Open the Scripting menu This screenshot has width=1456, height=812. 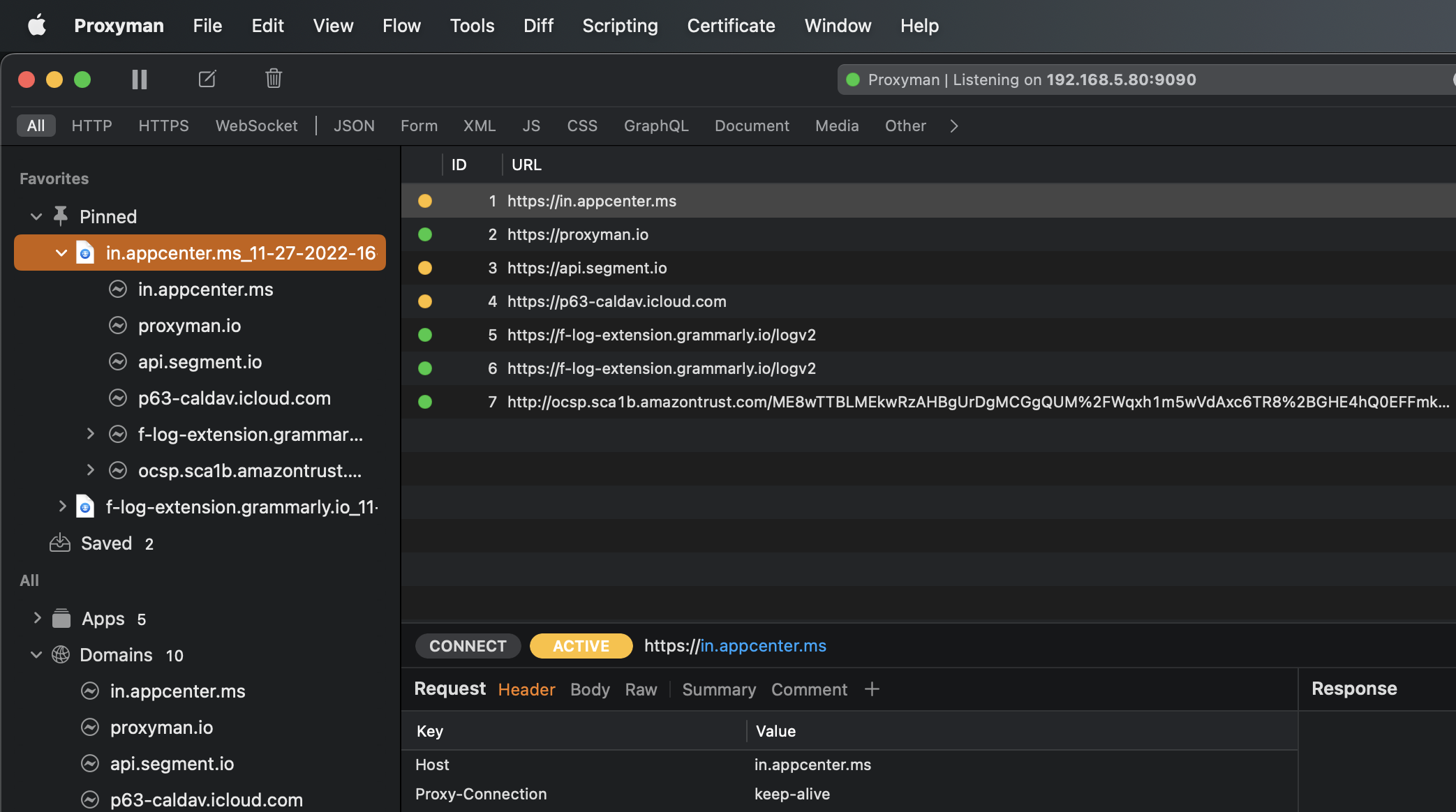(620, 26)
